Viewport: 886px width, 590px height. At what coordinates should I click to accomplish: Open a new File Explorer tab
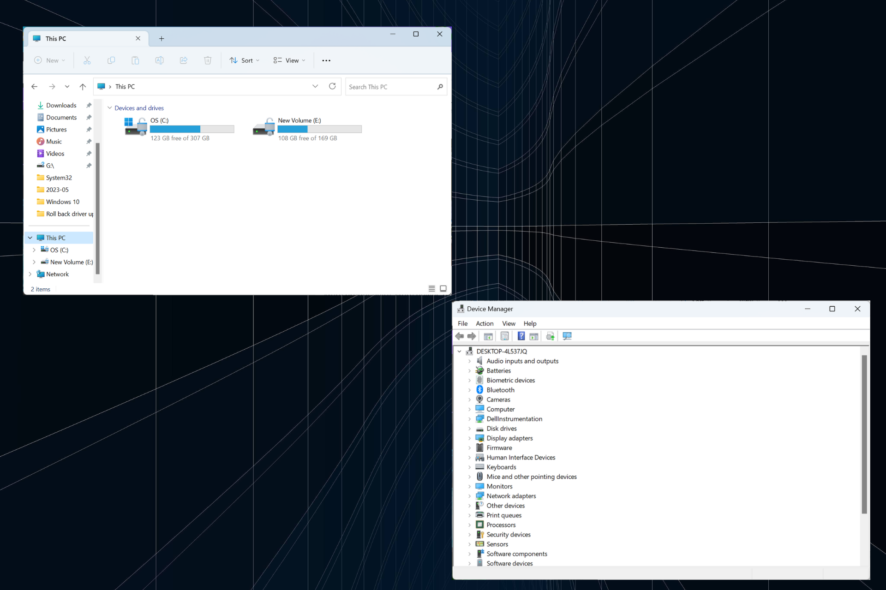(161, 38)
